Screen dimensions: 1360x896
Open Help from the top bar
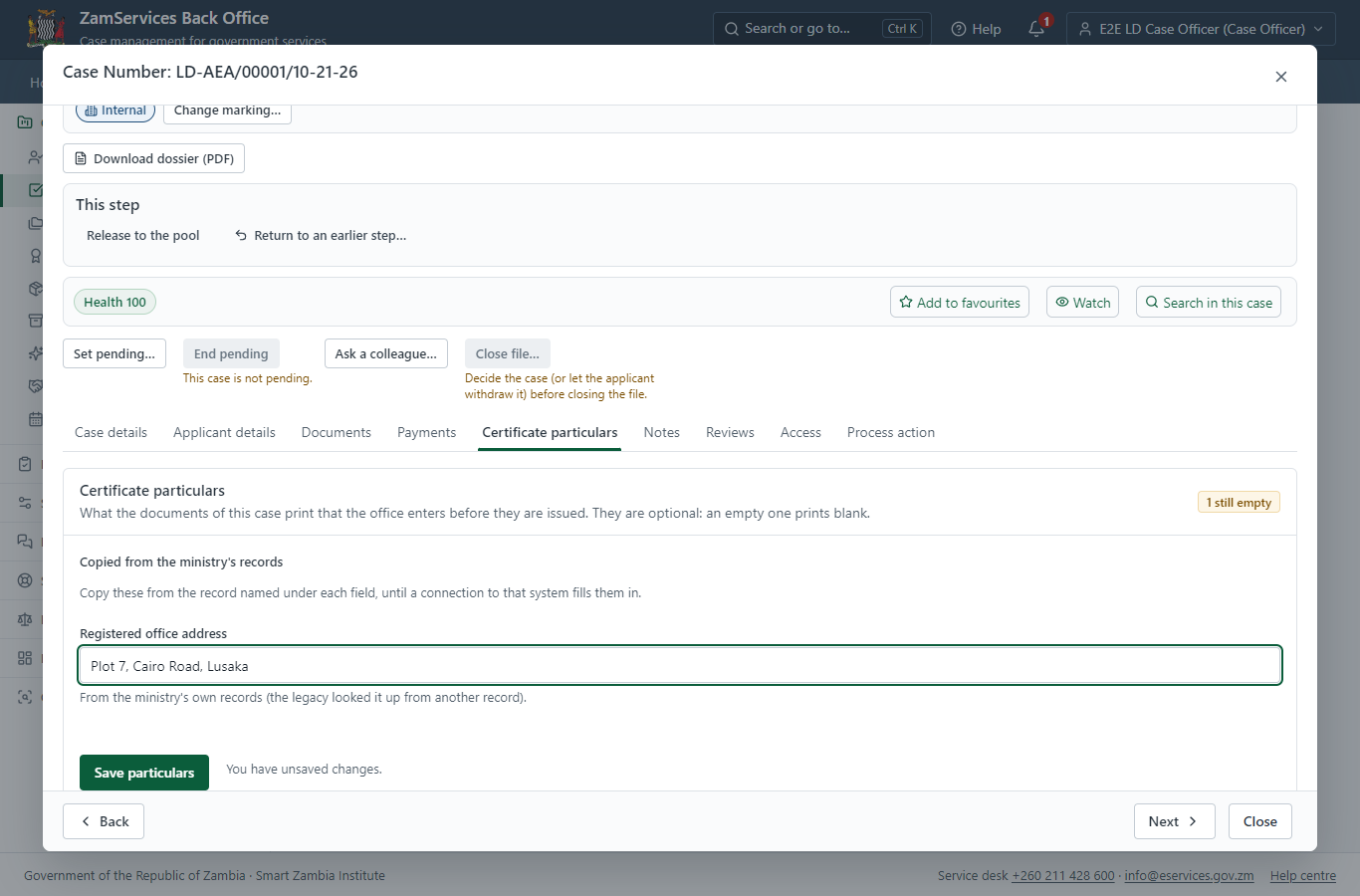pyautogui.click(x=976, y=29)
